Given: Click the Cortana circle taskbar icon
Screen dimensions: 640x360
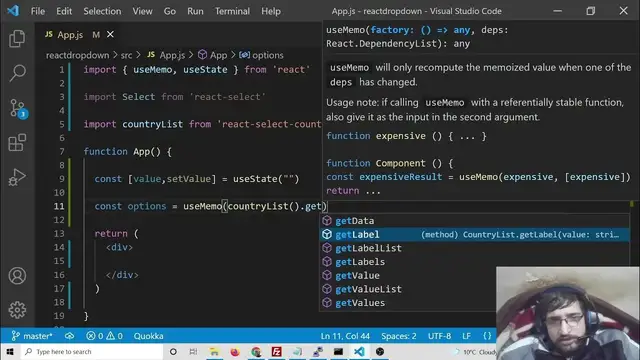Looking at the screenshot, I should 173,351.
